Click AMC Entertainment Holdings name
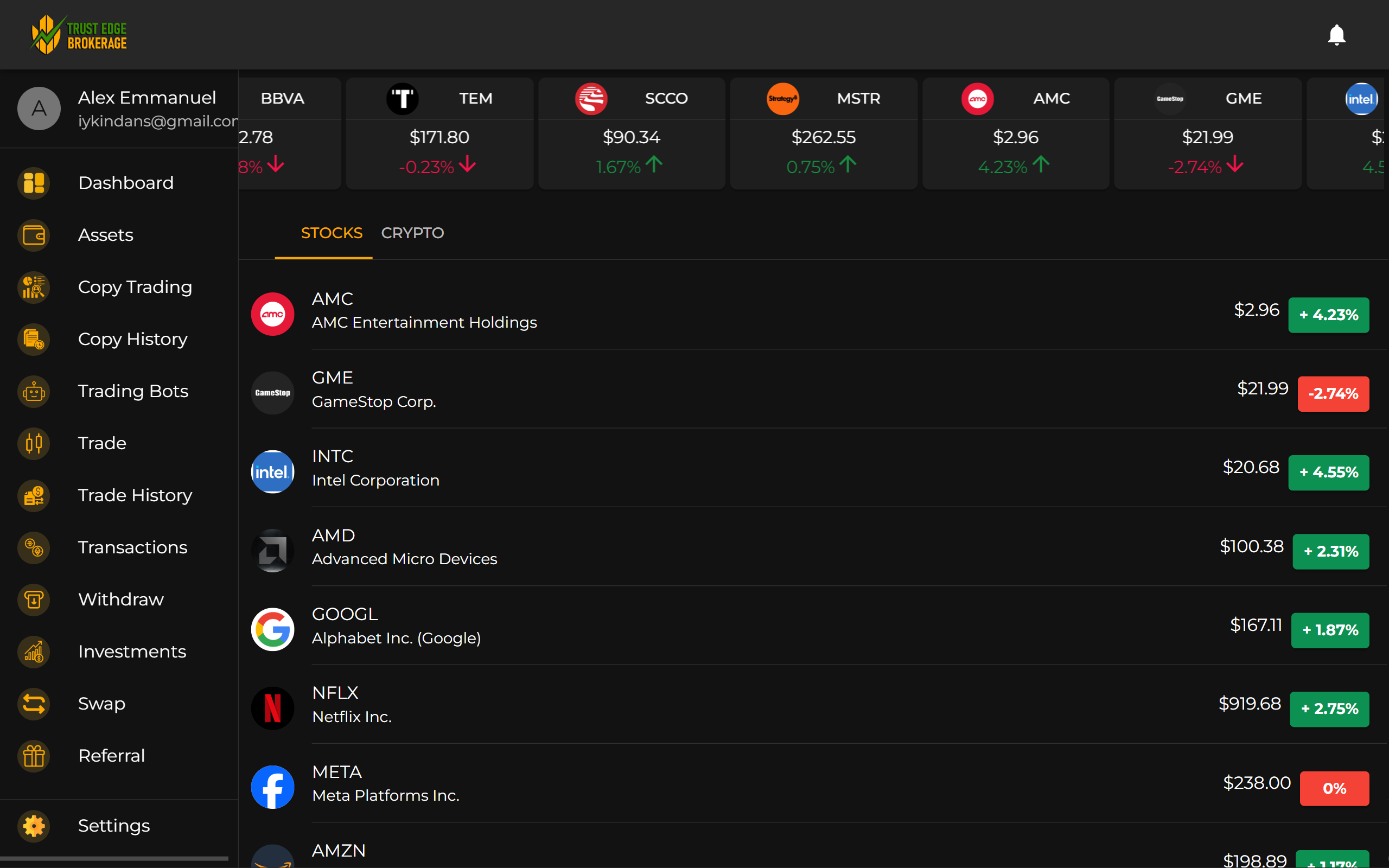Screen dimensions: 1389x868 click(x=424, y=323)
